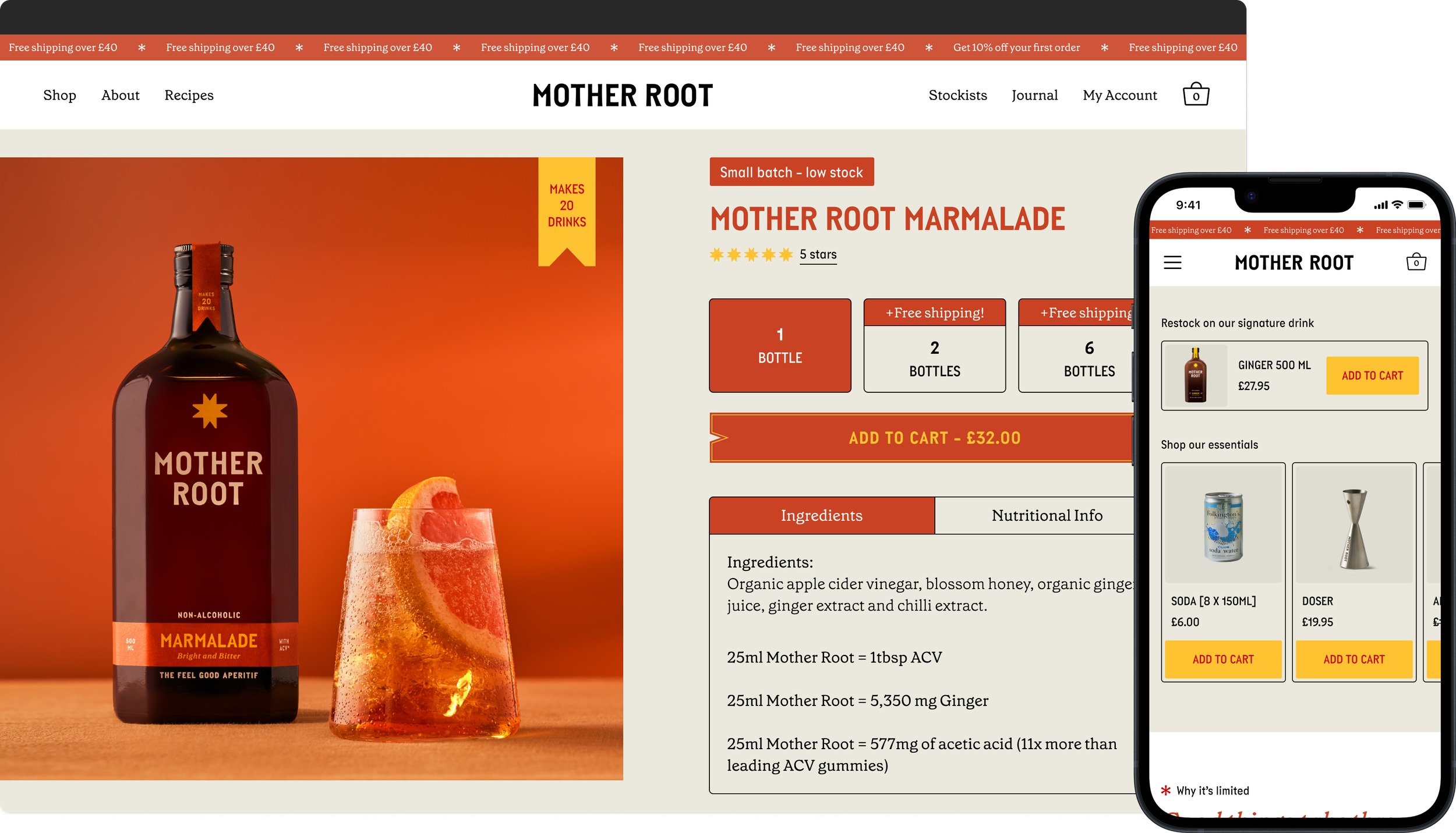The width and height of the screenshot is (1456, 833).
Task: Click 25ml Mother Root = 1tbsp ACV line
Action: (x=834, y=657)
